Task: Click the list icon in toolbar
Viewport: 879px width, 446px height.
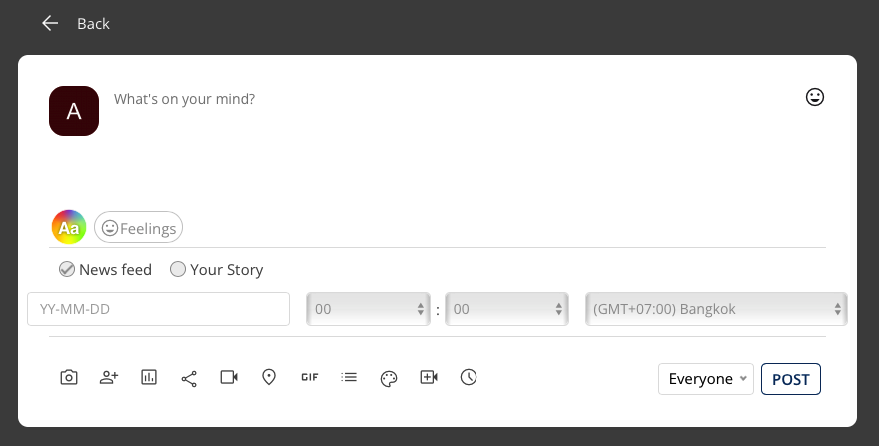Action: (349, 377)
